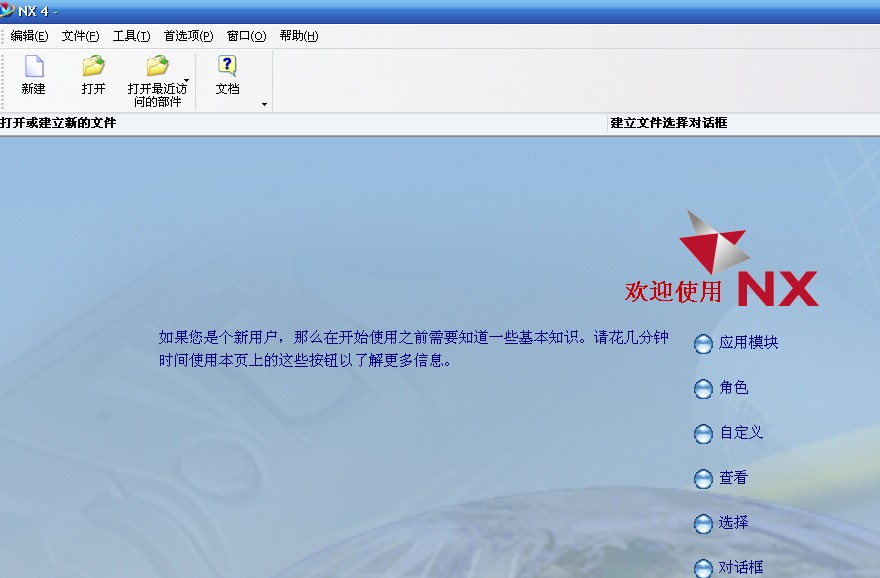
Task: Click the 新建 (New) file icon
Action: pyautogui.click(x=34, y=66)
